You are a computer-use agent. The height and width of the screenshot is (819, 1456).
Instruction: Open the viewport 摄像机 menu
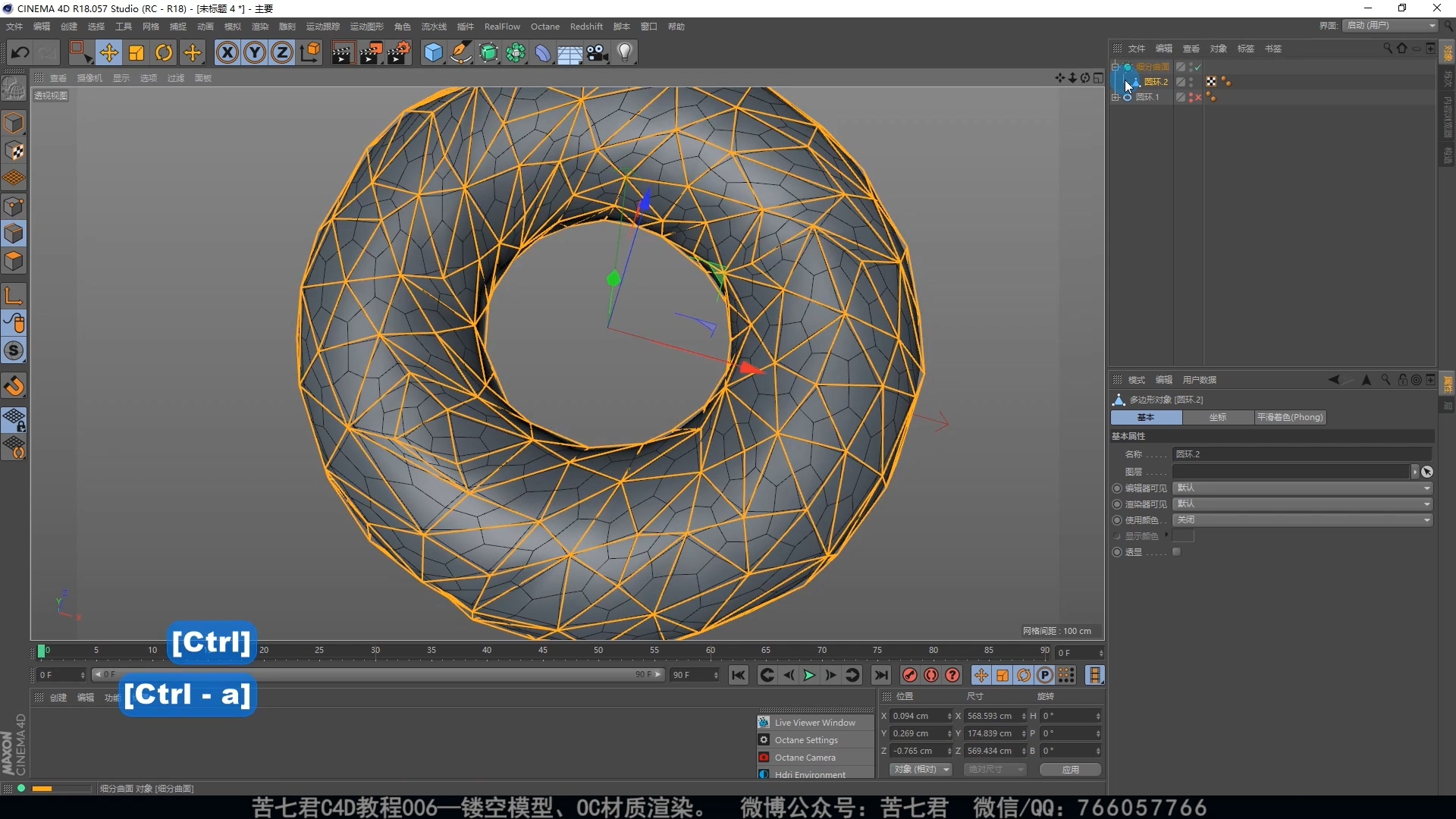coord(89,78)
